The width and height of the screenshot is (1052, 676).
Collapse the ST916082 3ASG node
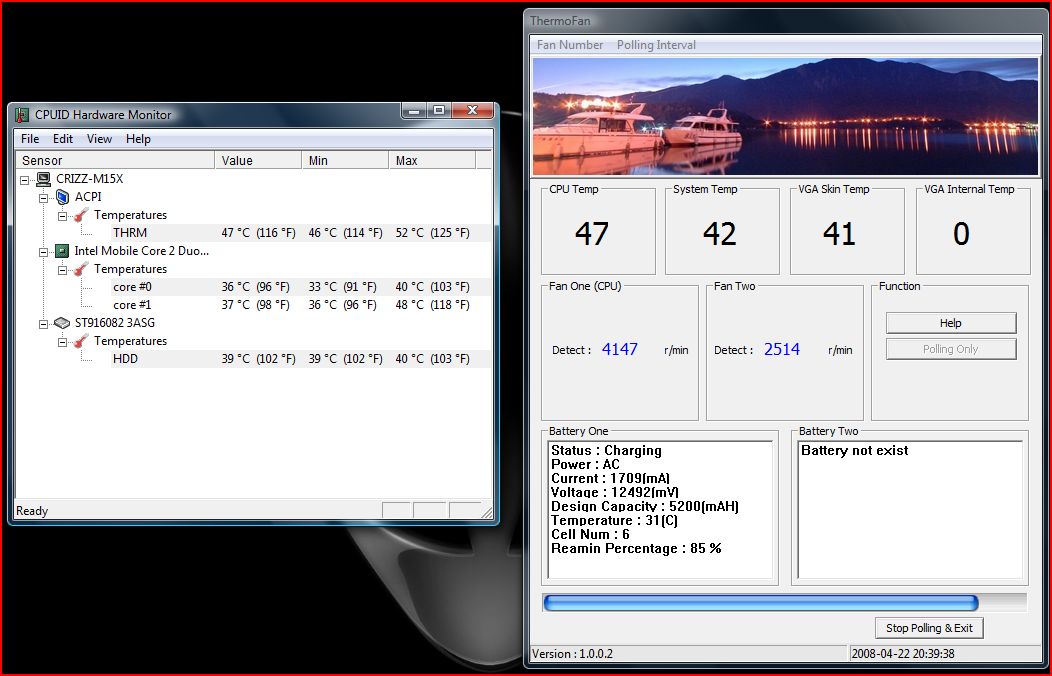pos(44,324)
